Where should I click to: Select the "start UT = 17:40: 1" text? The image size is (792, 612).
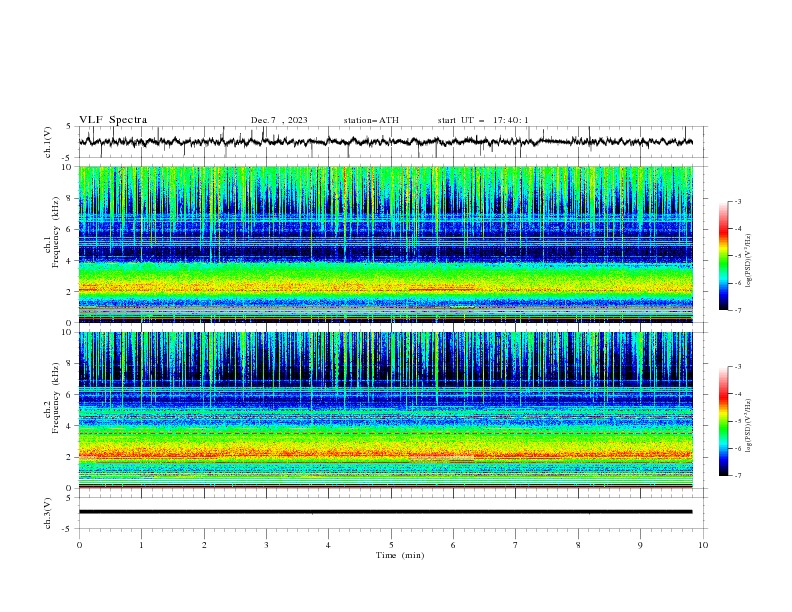click(x=483, y=120)
